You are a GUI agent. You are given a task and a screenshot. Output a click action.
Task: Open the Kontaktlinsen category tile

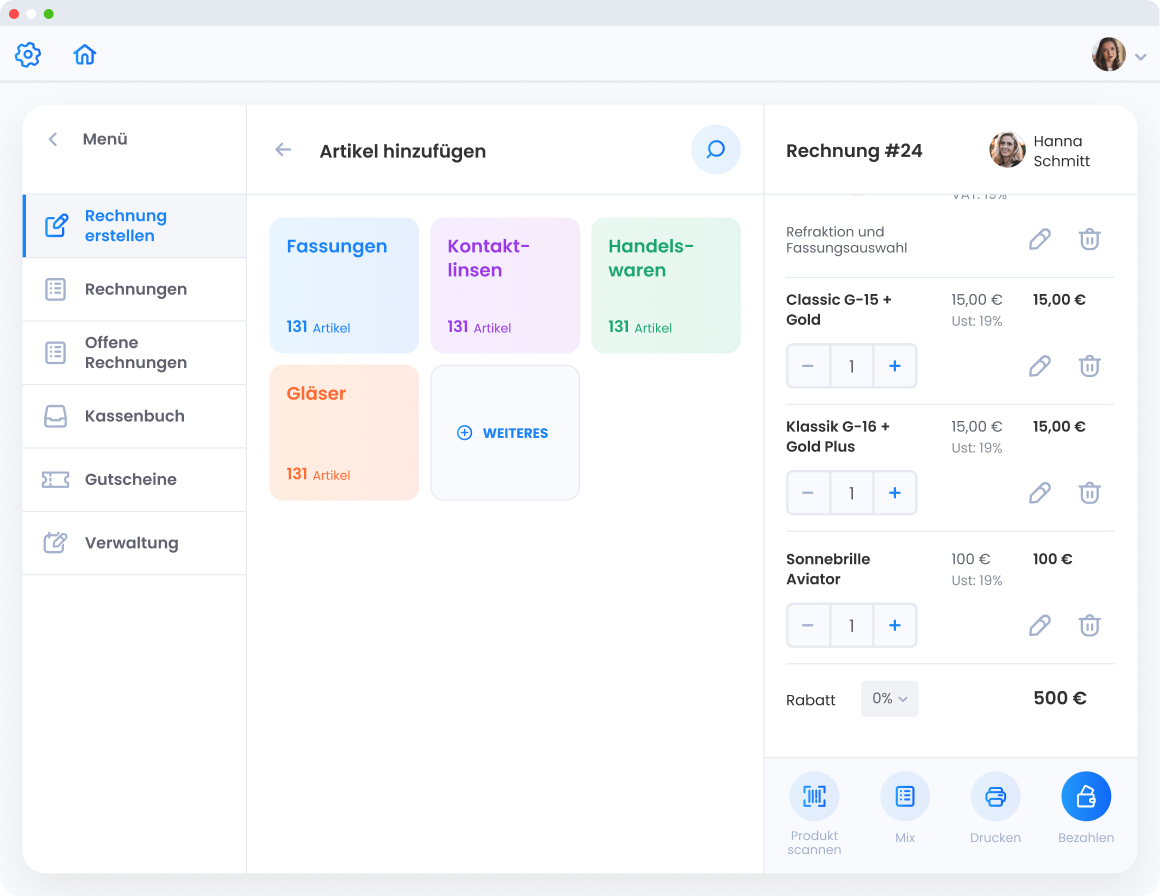coord(505,285)
